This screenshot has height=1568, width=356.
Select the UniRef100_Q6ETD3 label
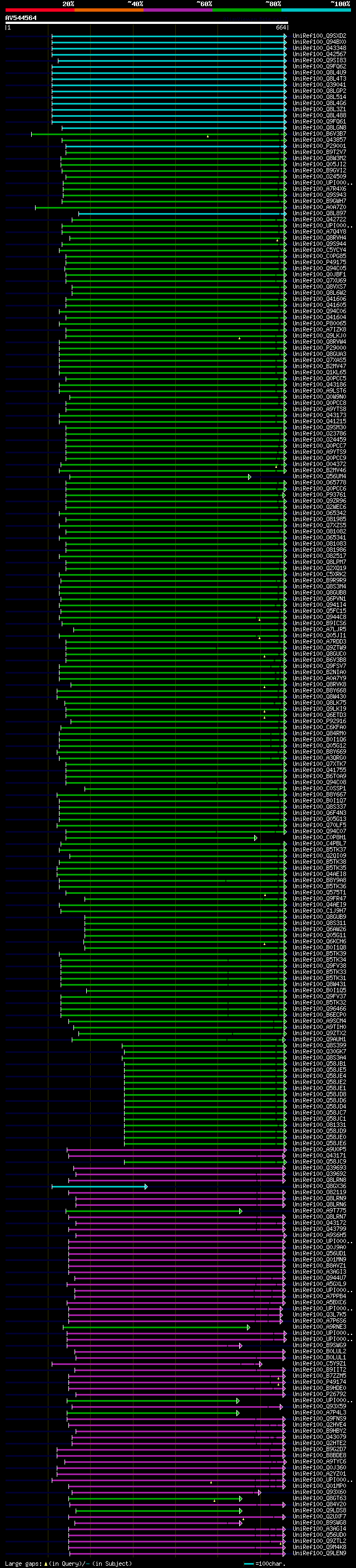click(319, 715)
